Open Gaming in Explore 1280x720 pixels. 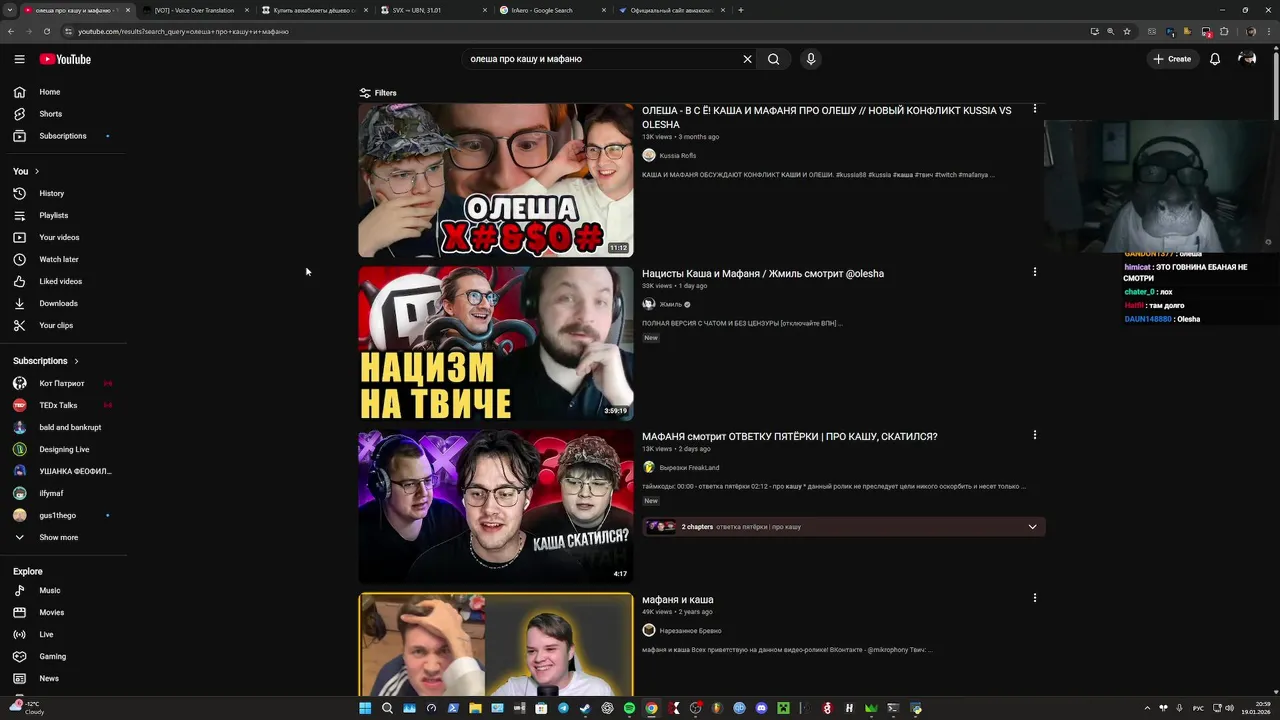(x=63, y=656)
